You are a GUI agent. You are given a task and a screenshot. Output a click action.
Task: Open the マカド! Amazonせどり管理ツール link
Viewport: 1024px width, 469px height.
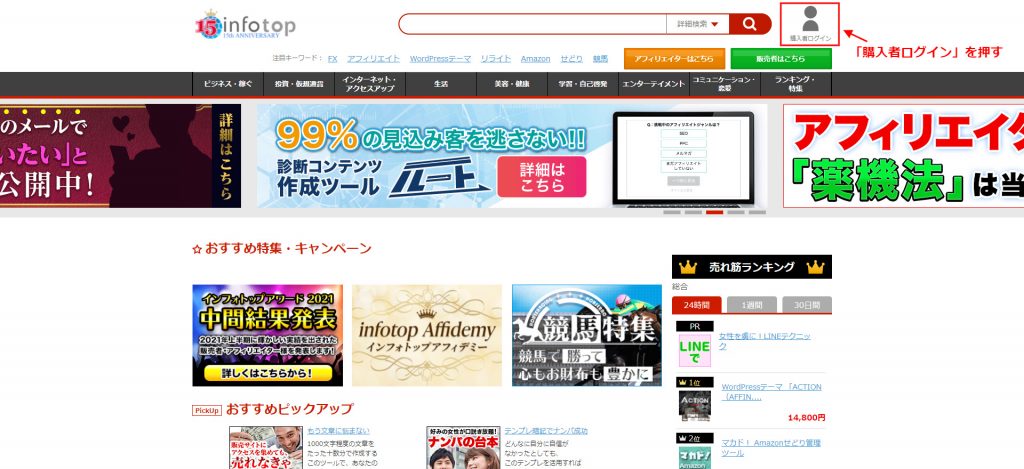click(771, 447)
